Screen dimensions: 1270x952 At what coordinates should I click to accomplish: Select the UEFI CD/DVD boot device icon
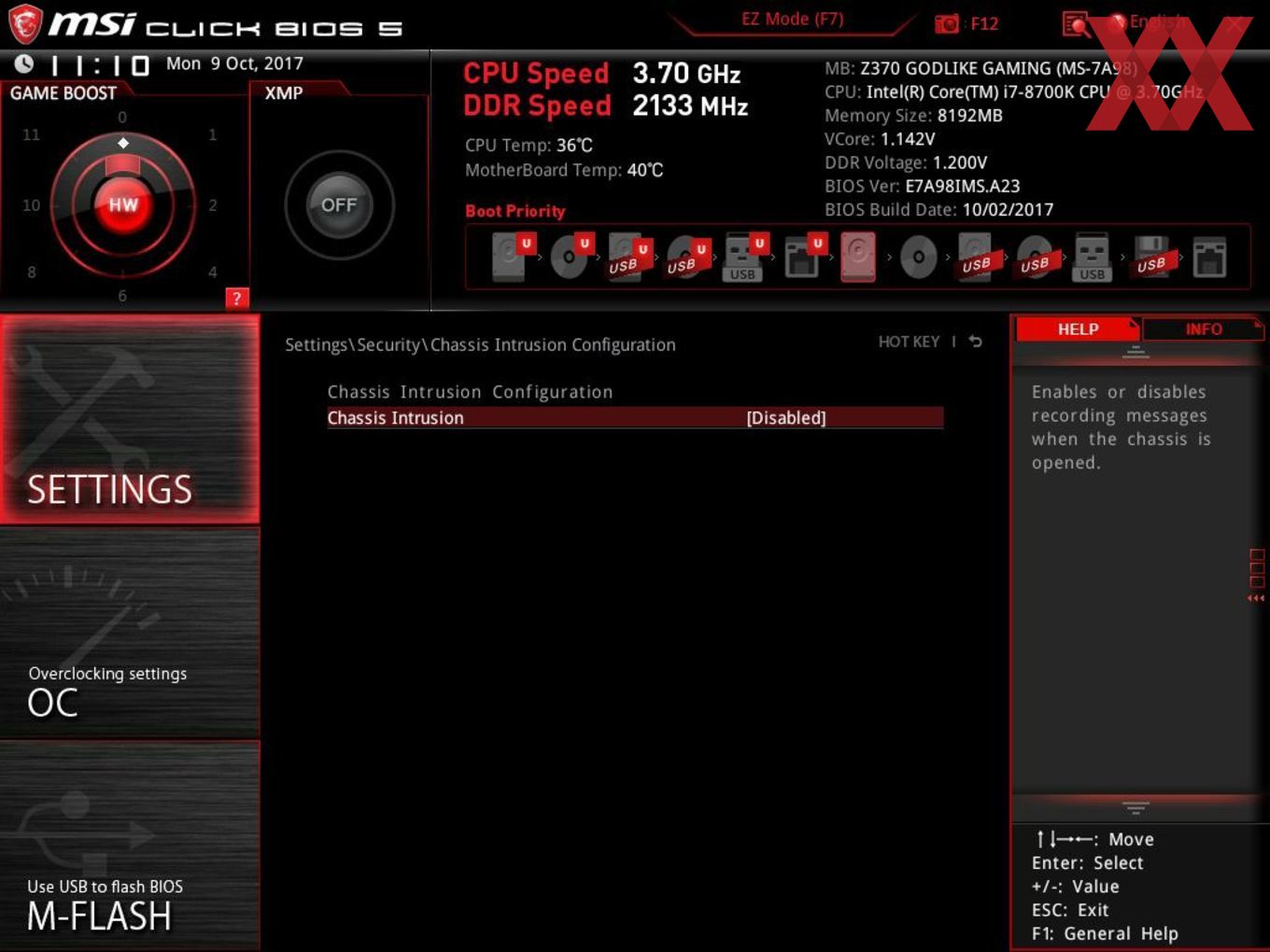click(571, 257)
